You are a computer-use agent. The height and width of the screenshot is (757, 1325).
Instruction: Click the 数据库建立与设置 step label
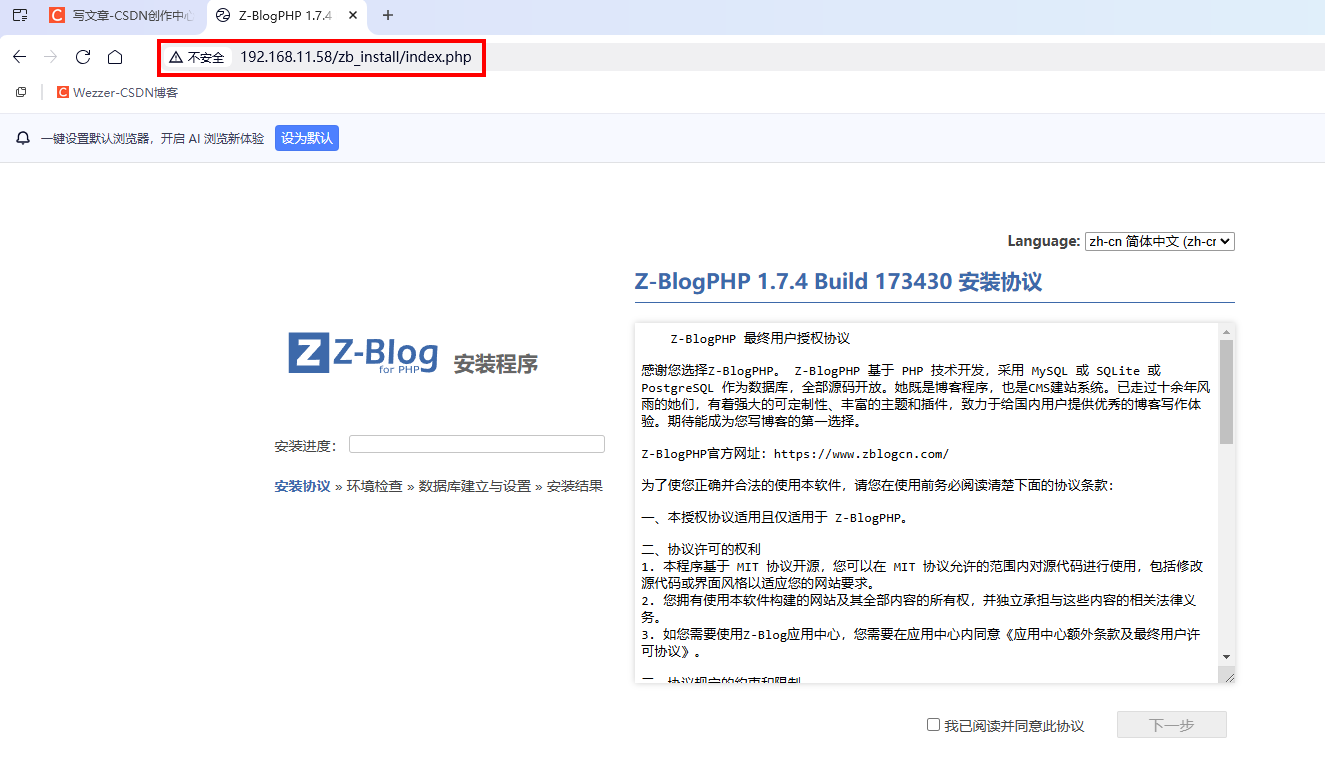pyautogui.click(x=475, y=486)
